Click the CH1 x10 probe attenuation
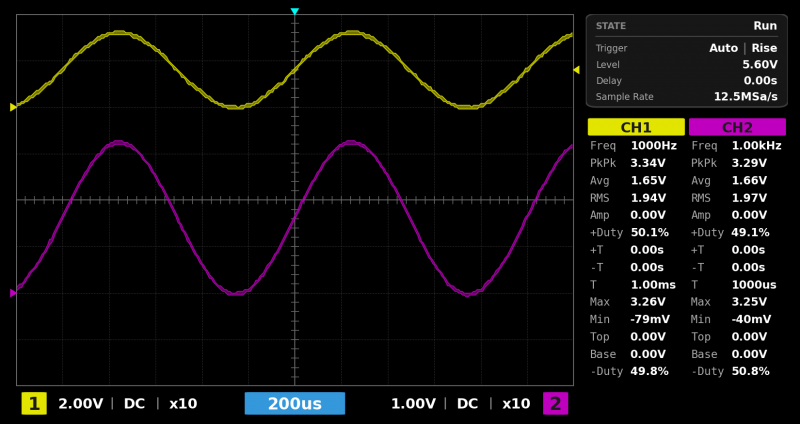The image size is (800, 424). pos(183,404)
